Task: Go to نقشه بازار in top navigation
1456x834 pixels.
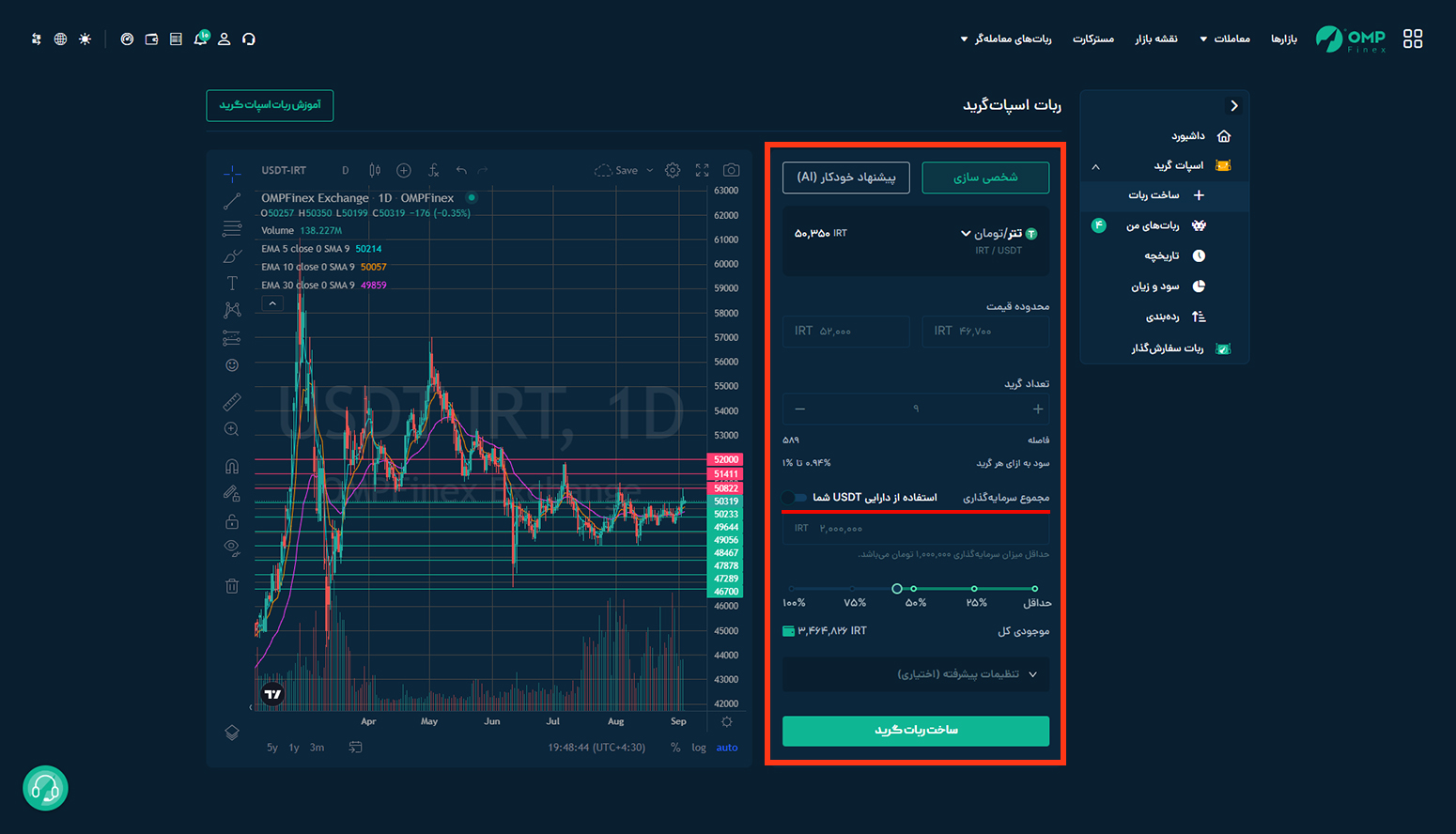Action: point(1156,39)
